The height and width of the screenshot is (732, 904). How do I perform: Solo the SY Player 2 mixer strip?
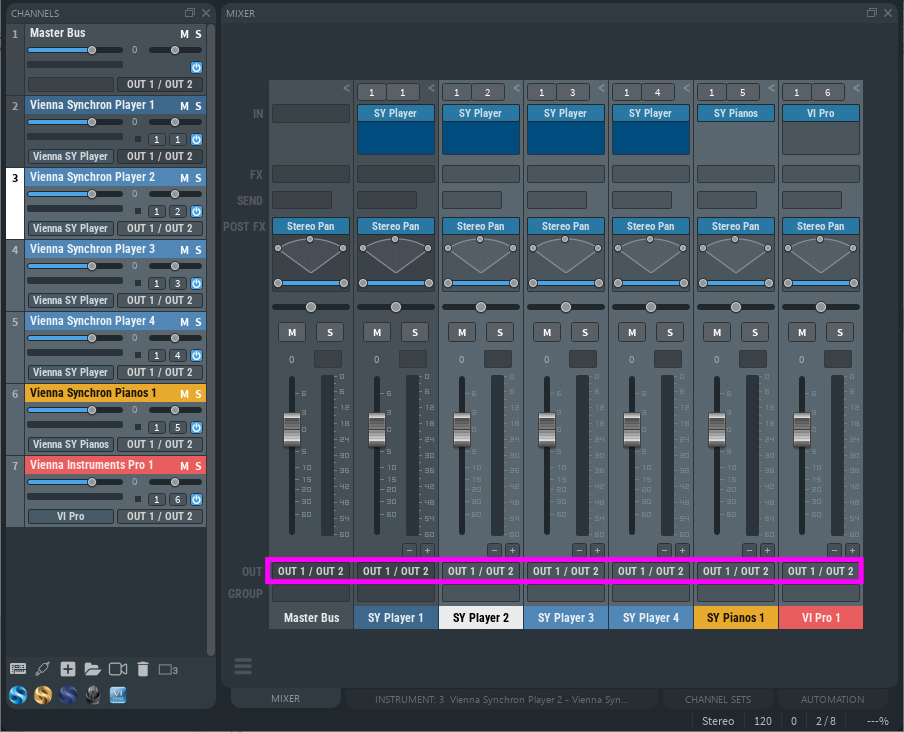click(x=500, y=332)
